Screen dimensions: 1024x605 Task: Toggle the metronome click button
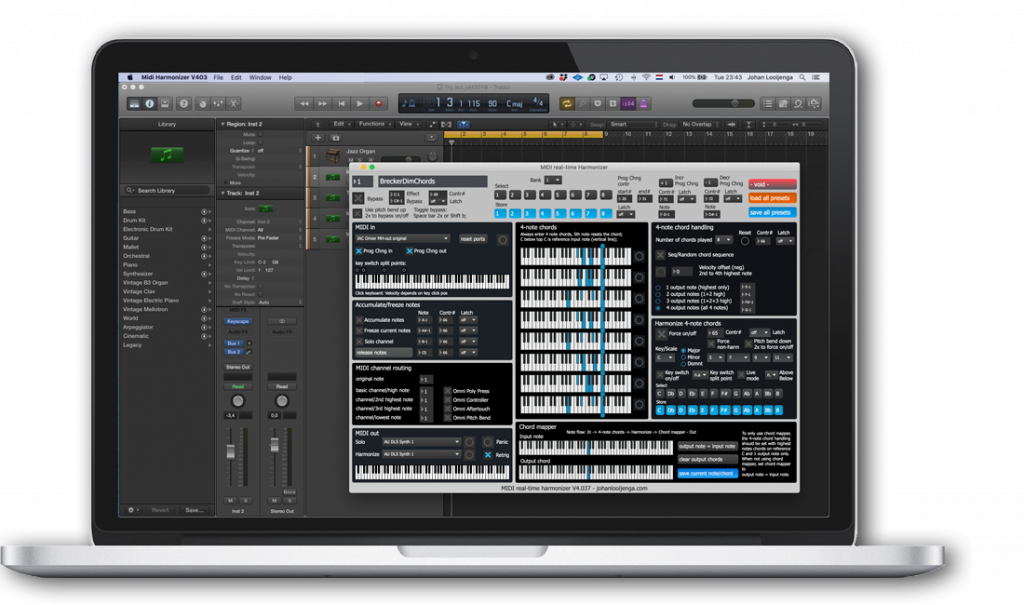point(643,103)
